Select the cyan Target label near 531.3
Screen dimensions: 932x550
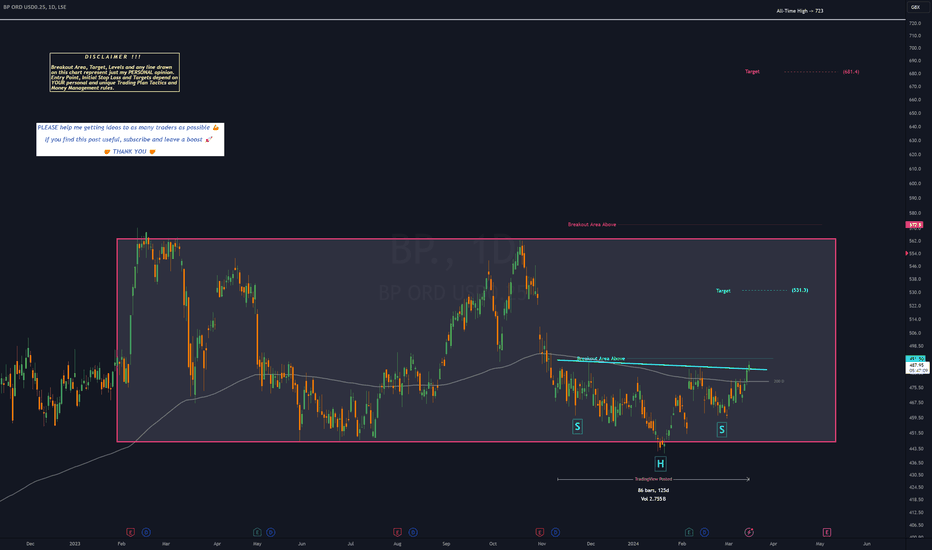pos(723,291)
